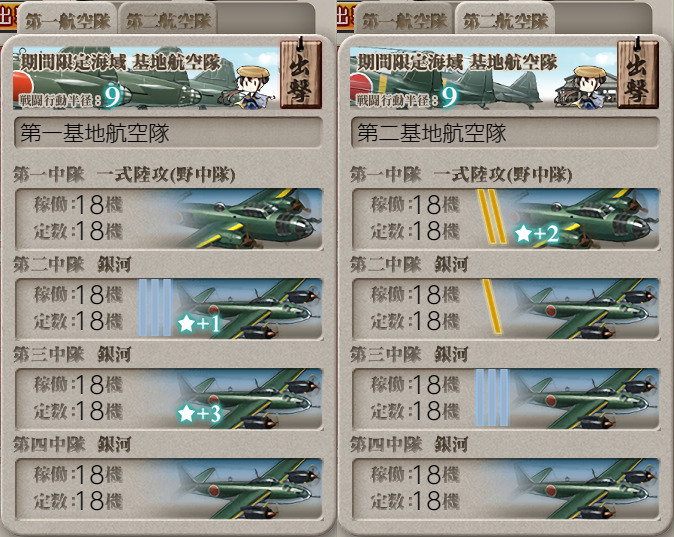
Task: Click the left panel 出撃 wooden sign
Action: (x=301, y=73)
